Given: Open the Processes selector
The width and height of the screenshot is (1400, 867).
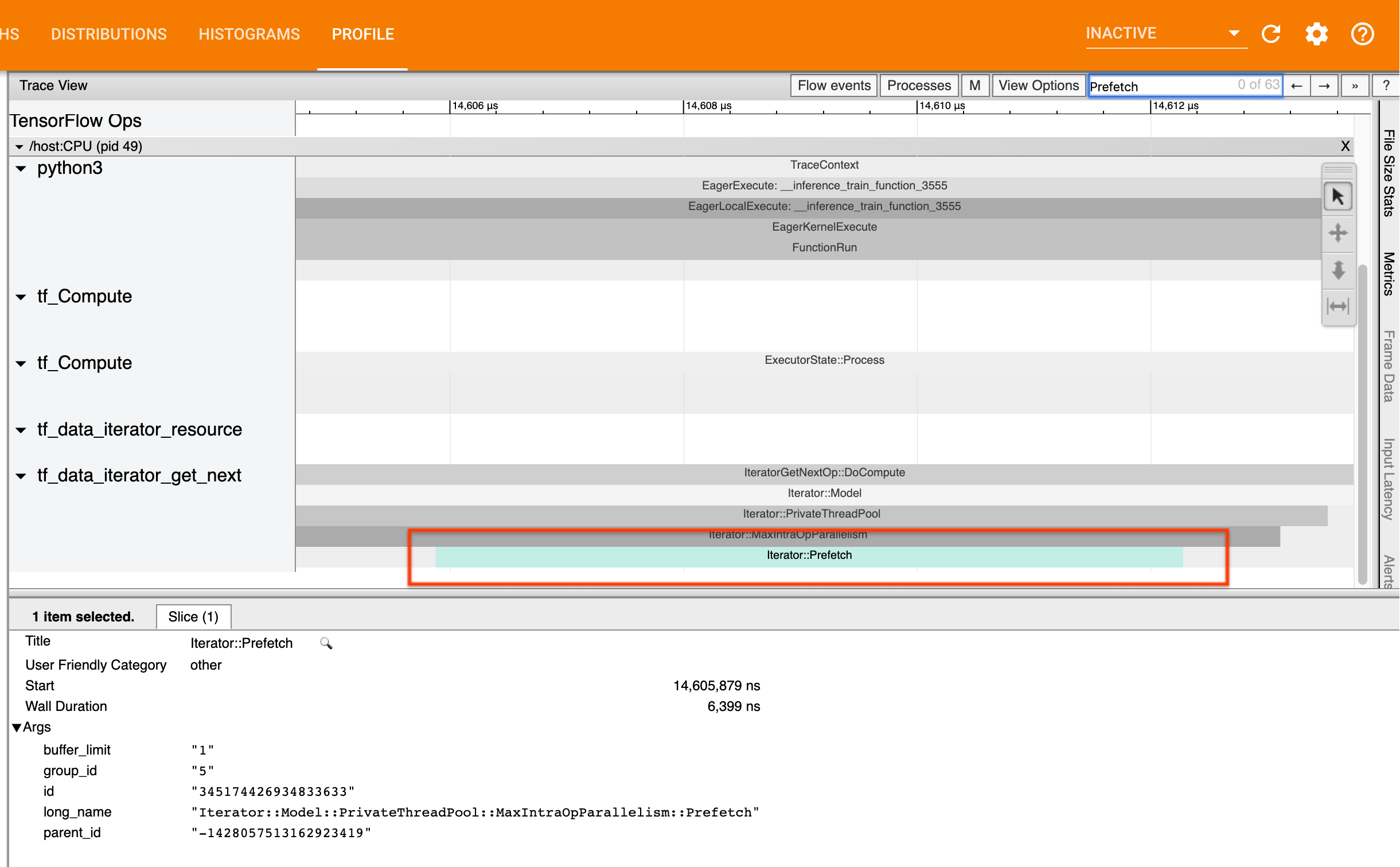Looking at the screenshot, I should [918, 85].
